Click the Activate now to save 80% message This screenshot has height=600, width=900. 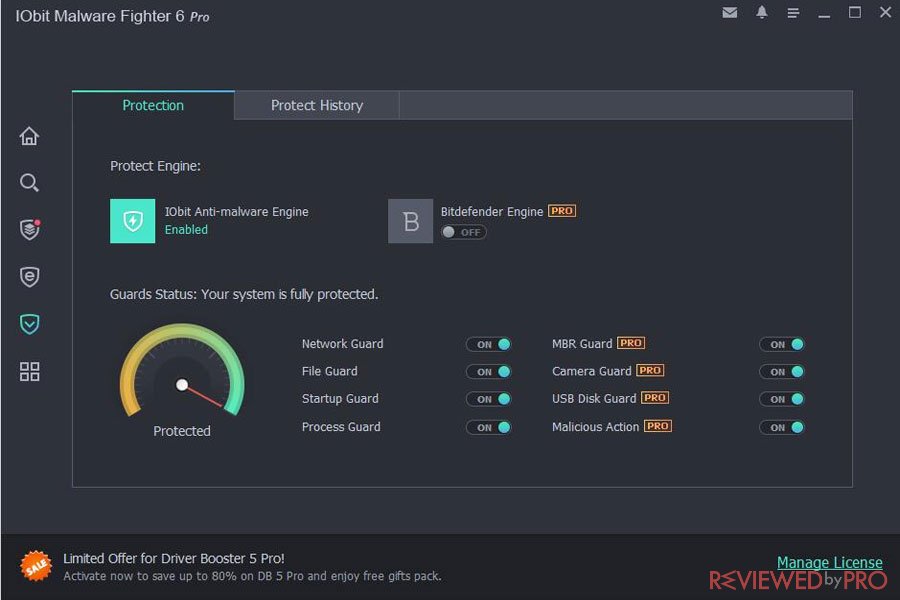point(252,576)
